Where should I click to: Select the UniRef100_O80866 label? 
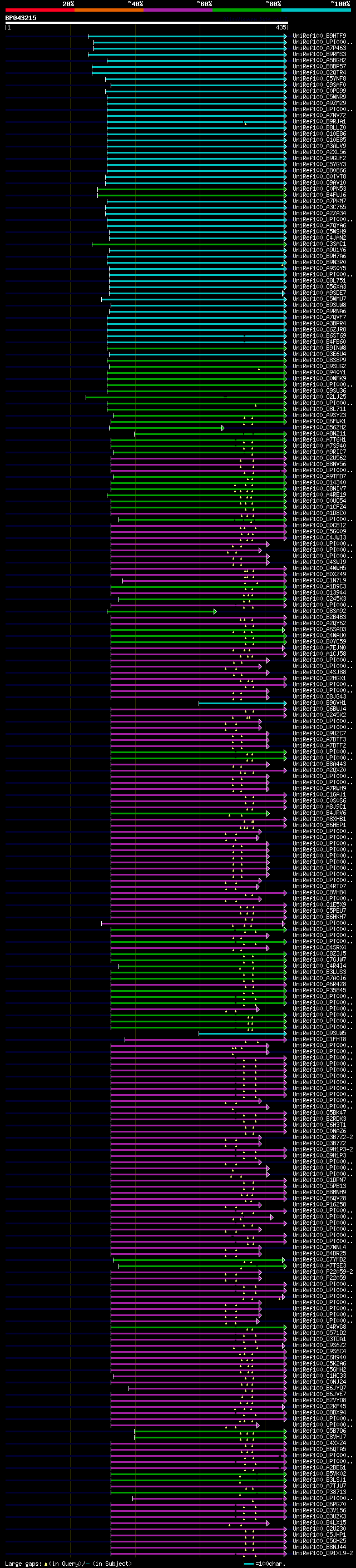click(x=319, y=170)
